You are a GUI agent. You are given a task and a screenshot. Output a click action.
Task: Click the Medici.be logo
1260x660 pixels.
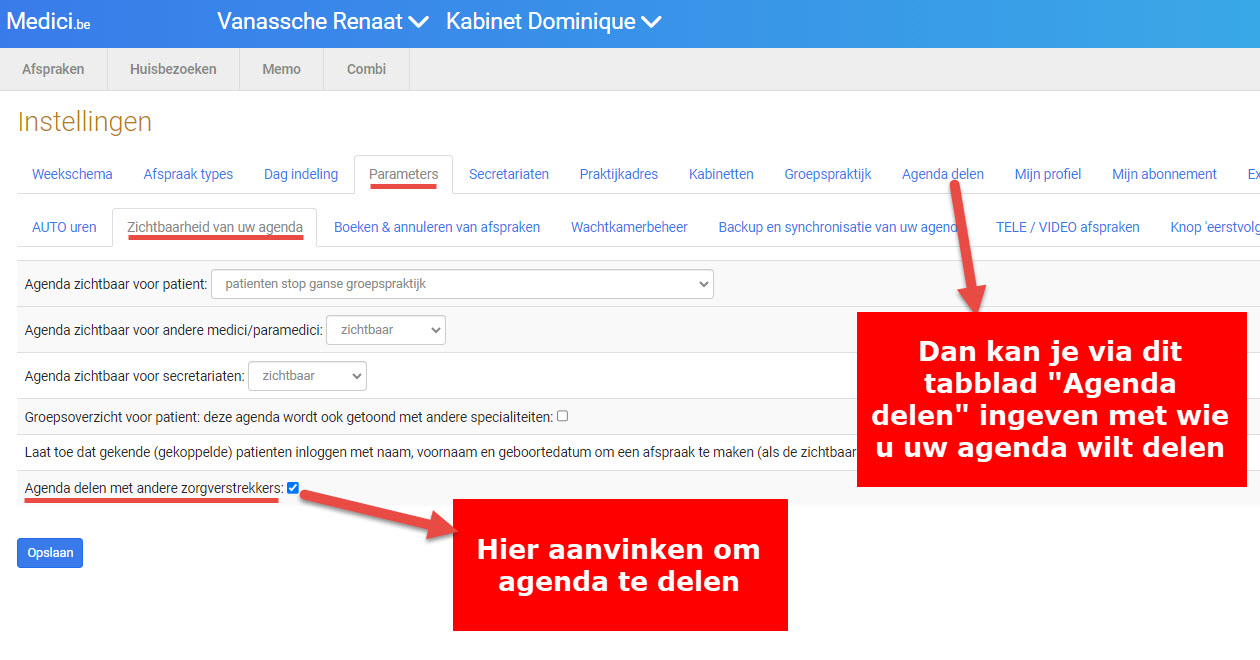tap(48, 22)
